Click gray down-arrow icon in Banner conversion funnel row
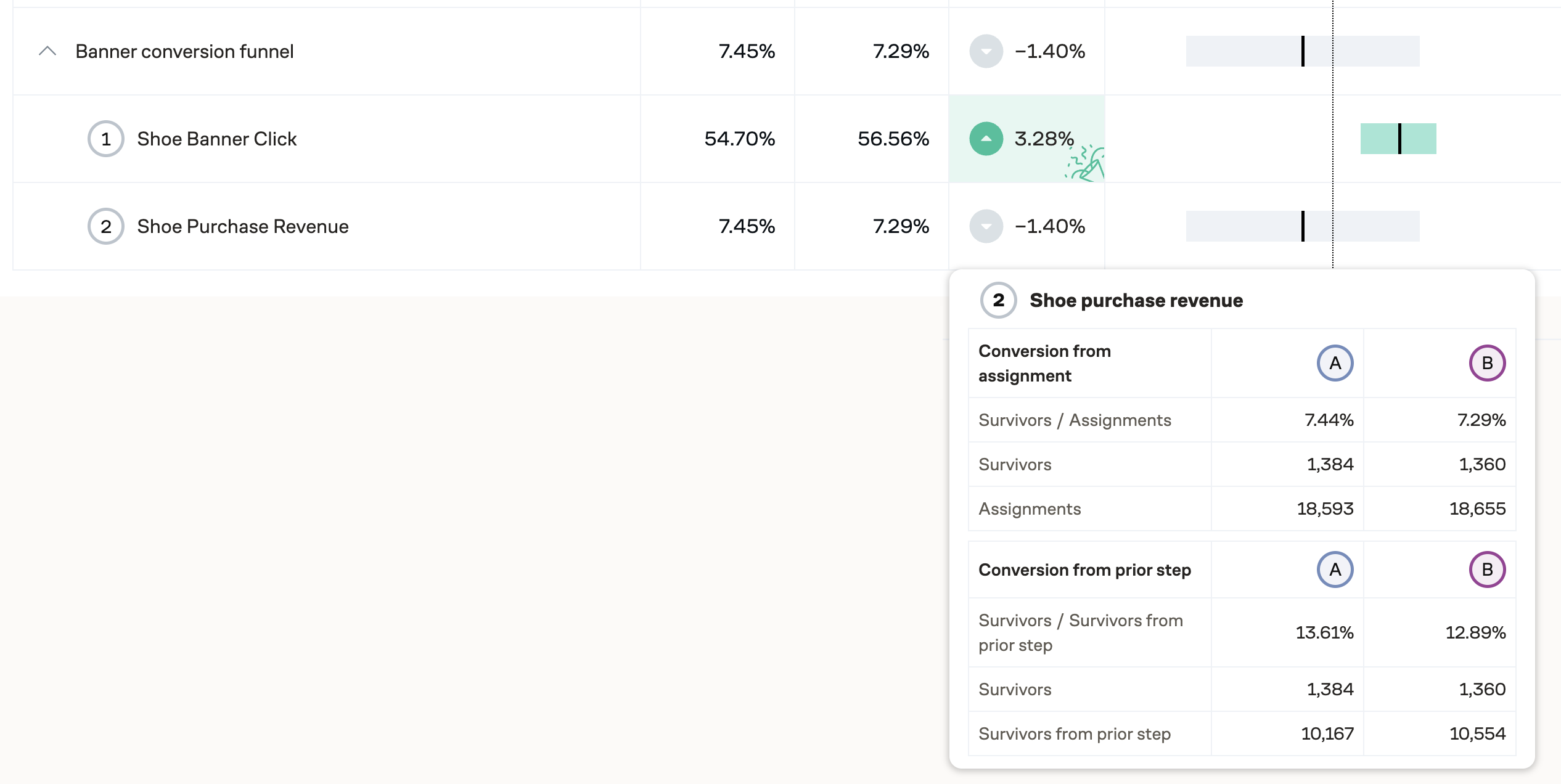 pyautogui.click(x=986, y=51)
